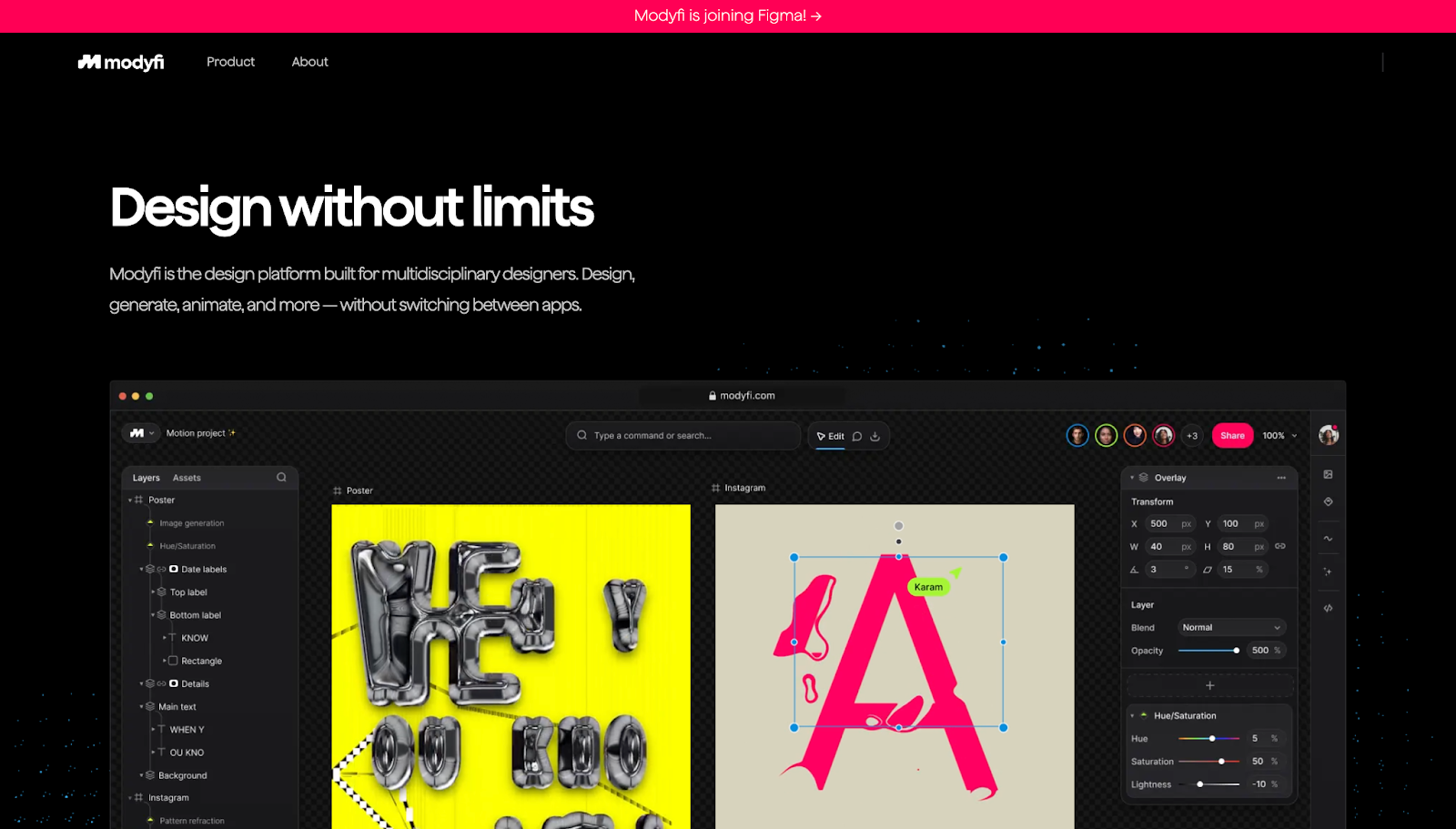Open the modyfi app menu dropdown

tap(141, 433)
